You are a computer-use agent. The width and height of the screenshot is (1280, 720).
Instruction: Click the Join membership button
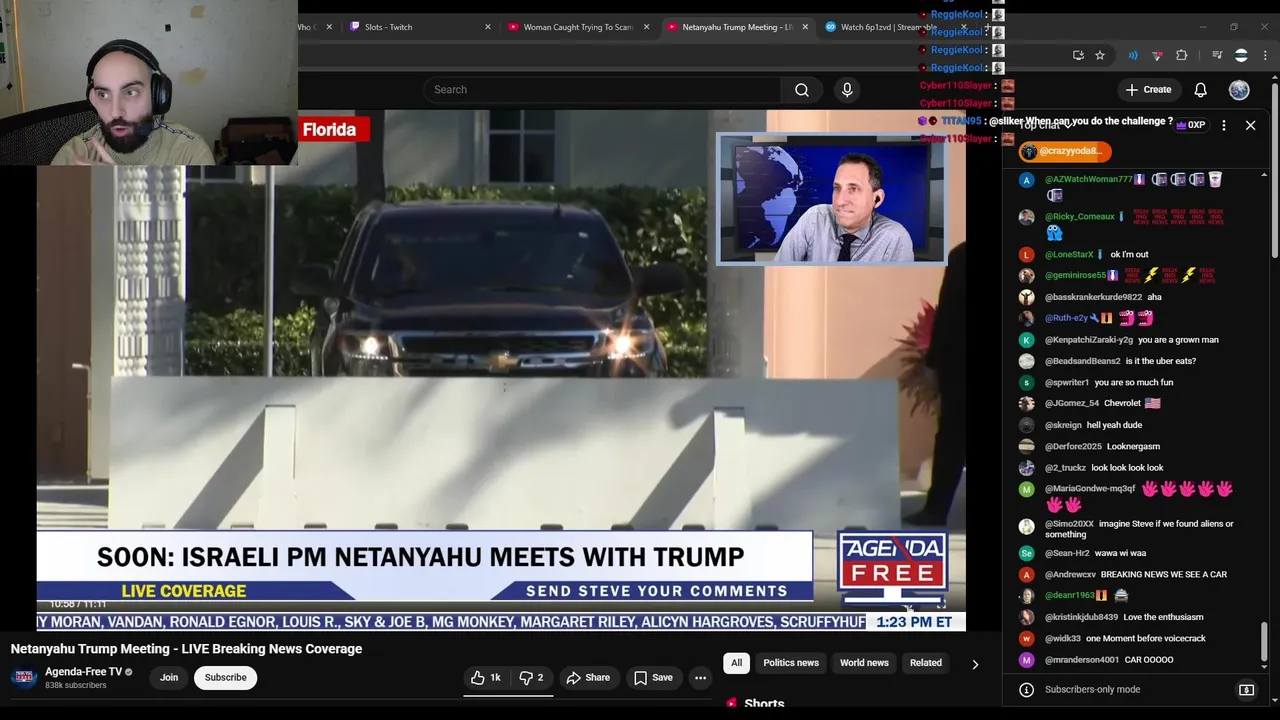click(x=169, y=677)
